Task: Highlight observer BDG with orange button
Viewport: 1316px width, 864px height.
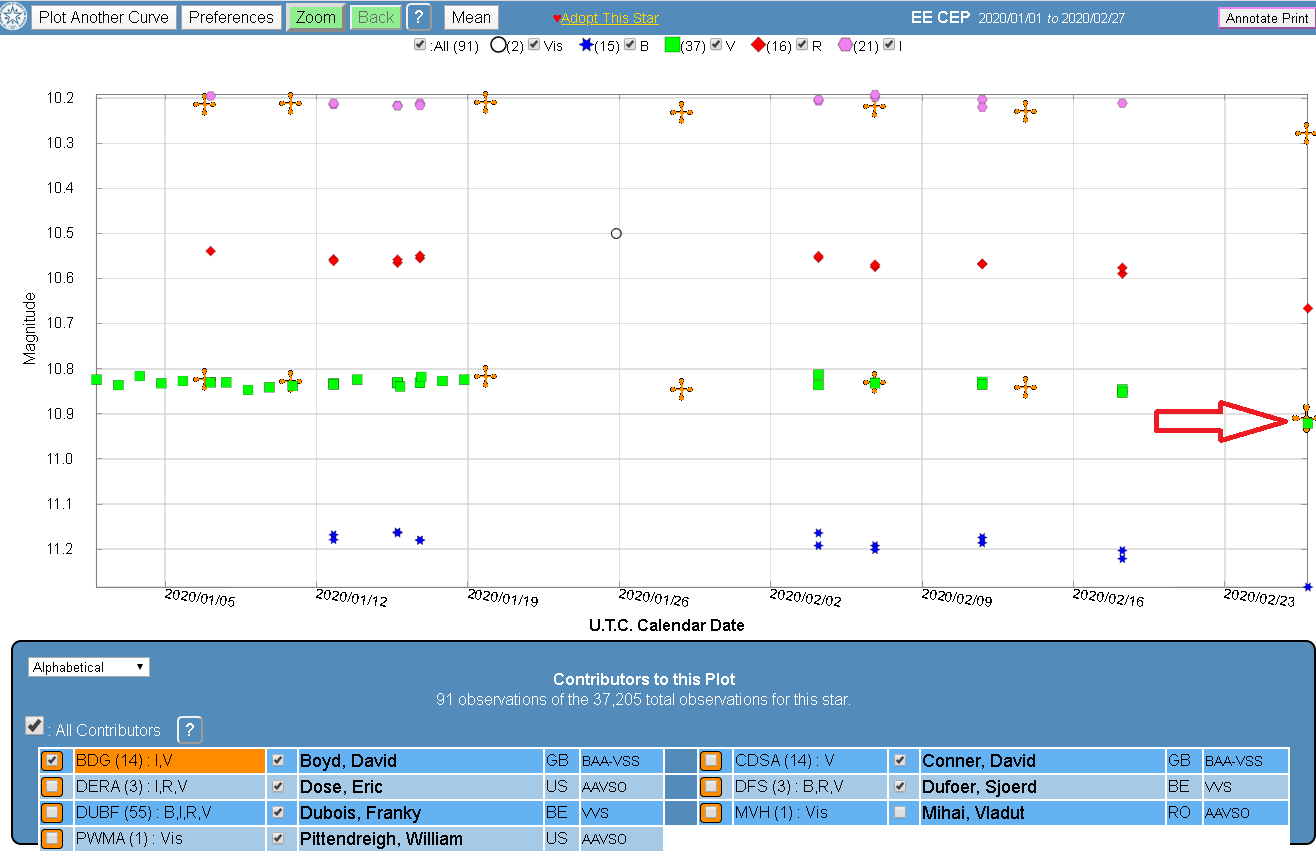Action: [53, 761]
